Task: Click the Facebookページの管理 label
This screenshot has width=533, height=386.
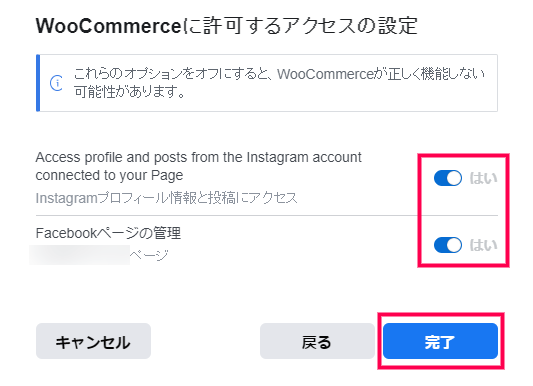Action: click(108, 233)
